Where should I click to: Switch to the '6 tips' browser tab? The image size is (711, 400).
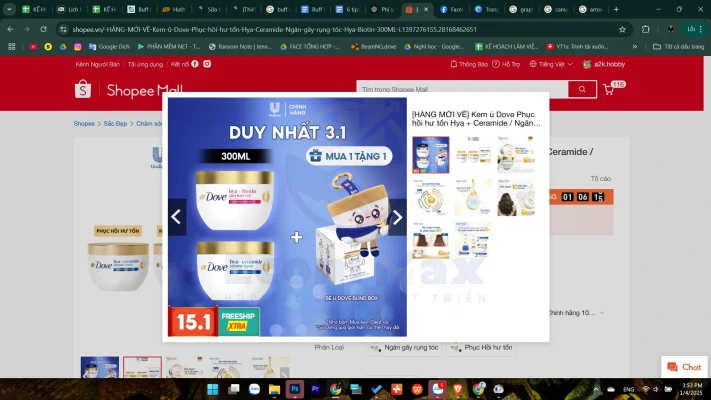347,9
